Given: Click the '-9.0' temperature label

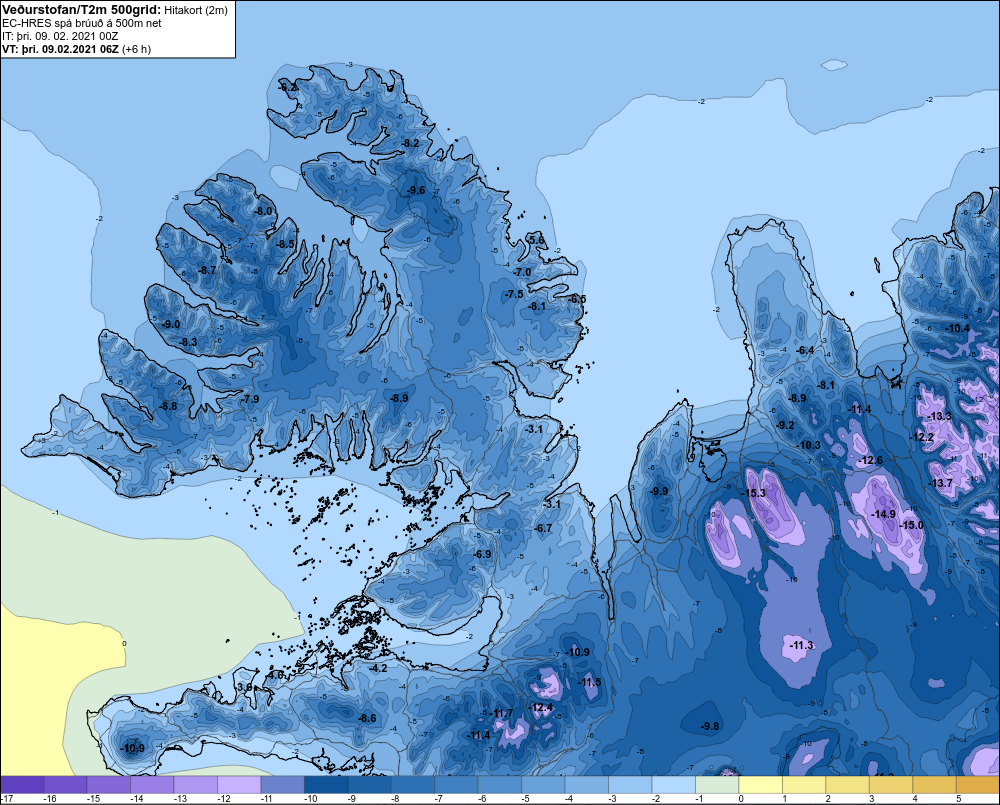Looking at the screenshot, I should (171, 324).
